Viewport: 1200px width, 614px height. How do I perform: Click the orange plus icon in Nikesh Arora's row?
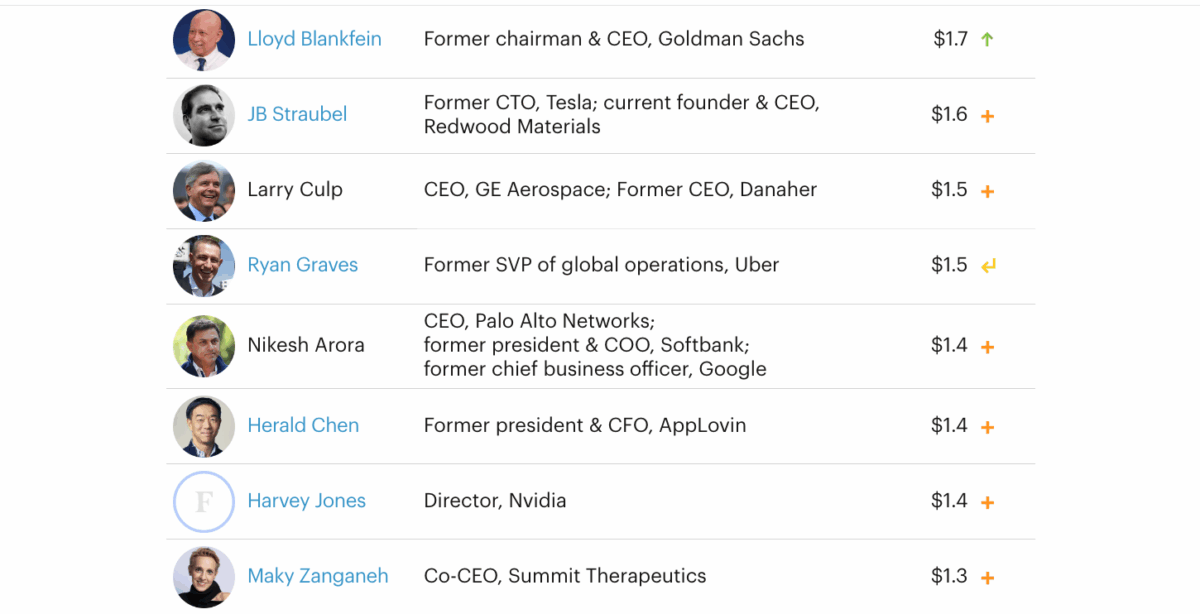point(987,347)
